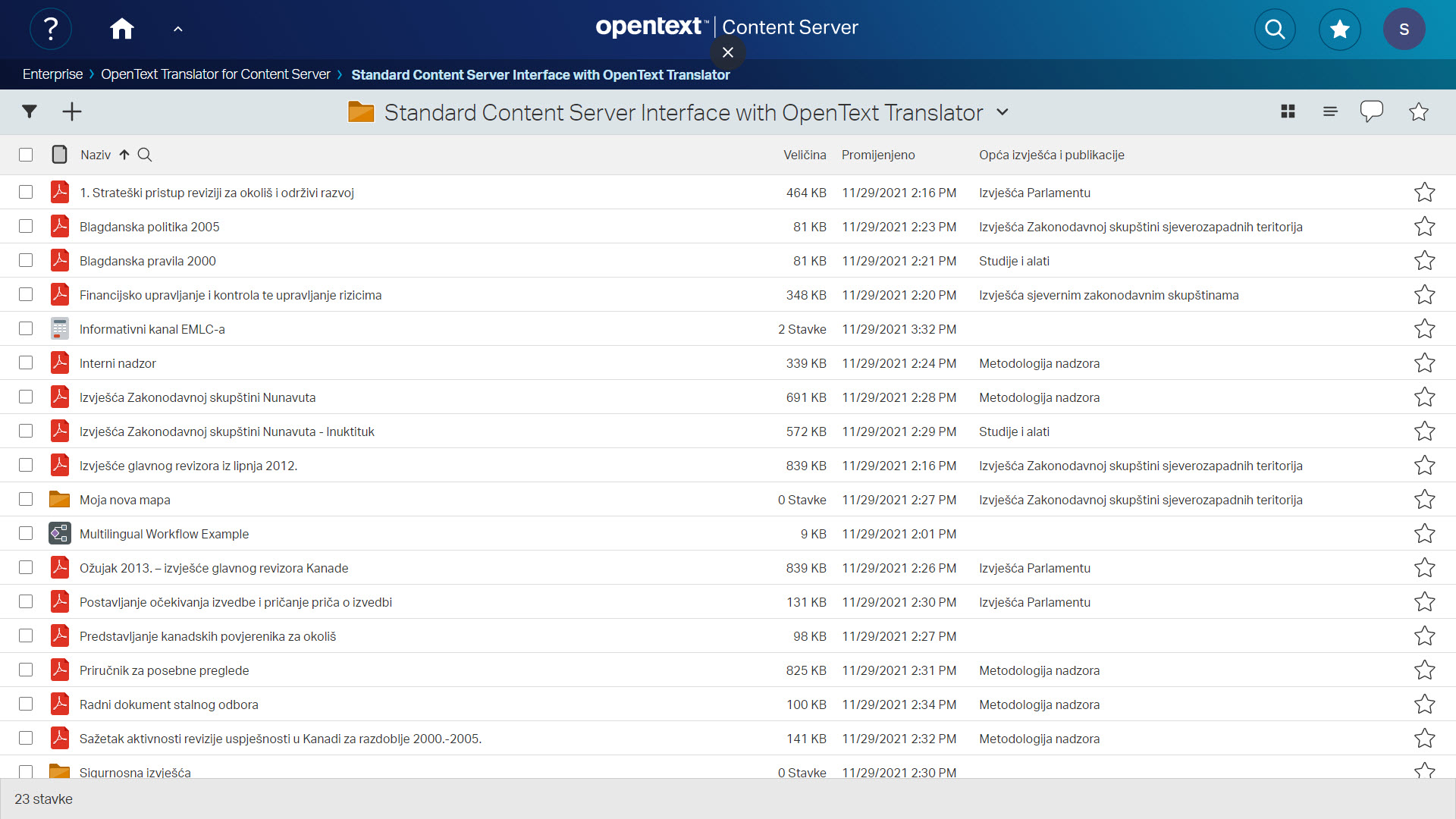Favorite the Interni nadzor row star
Viewport: 1456px width, 819px height.
[x=1424, y=363]
